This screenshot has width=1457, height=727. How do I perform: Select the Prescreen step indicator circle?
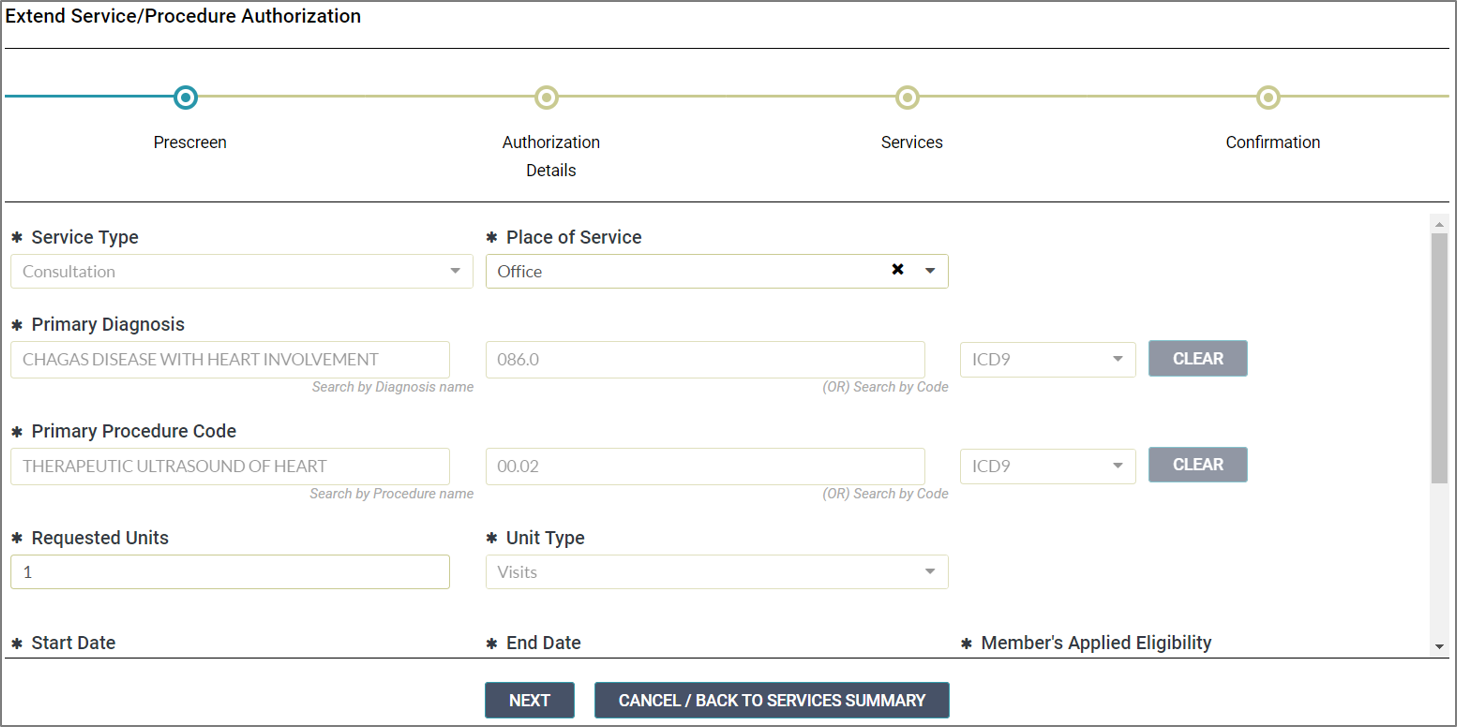(x=185, y=97)
